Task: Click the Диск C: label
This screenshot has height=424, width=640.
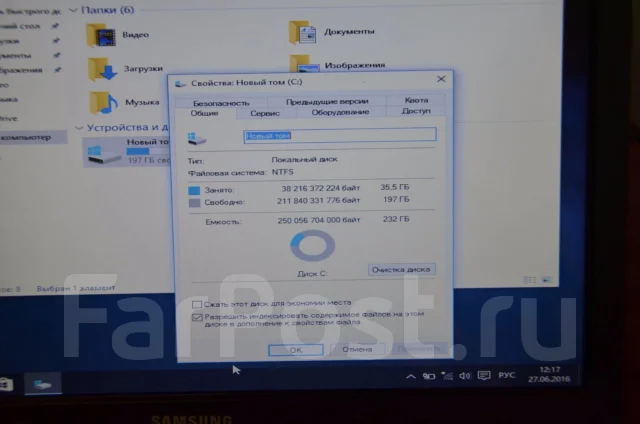Action: [312, 274]
